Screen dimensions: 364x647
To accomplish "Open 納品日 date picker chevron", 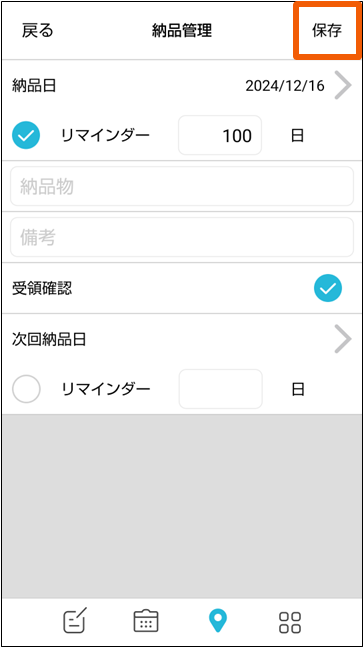I will [x=343, y=85].
